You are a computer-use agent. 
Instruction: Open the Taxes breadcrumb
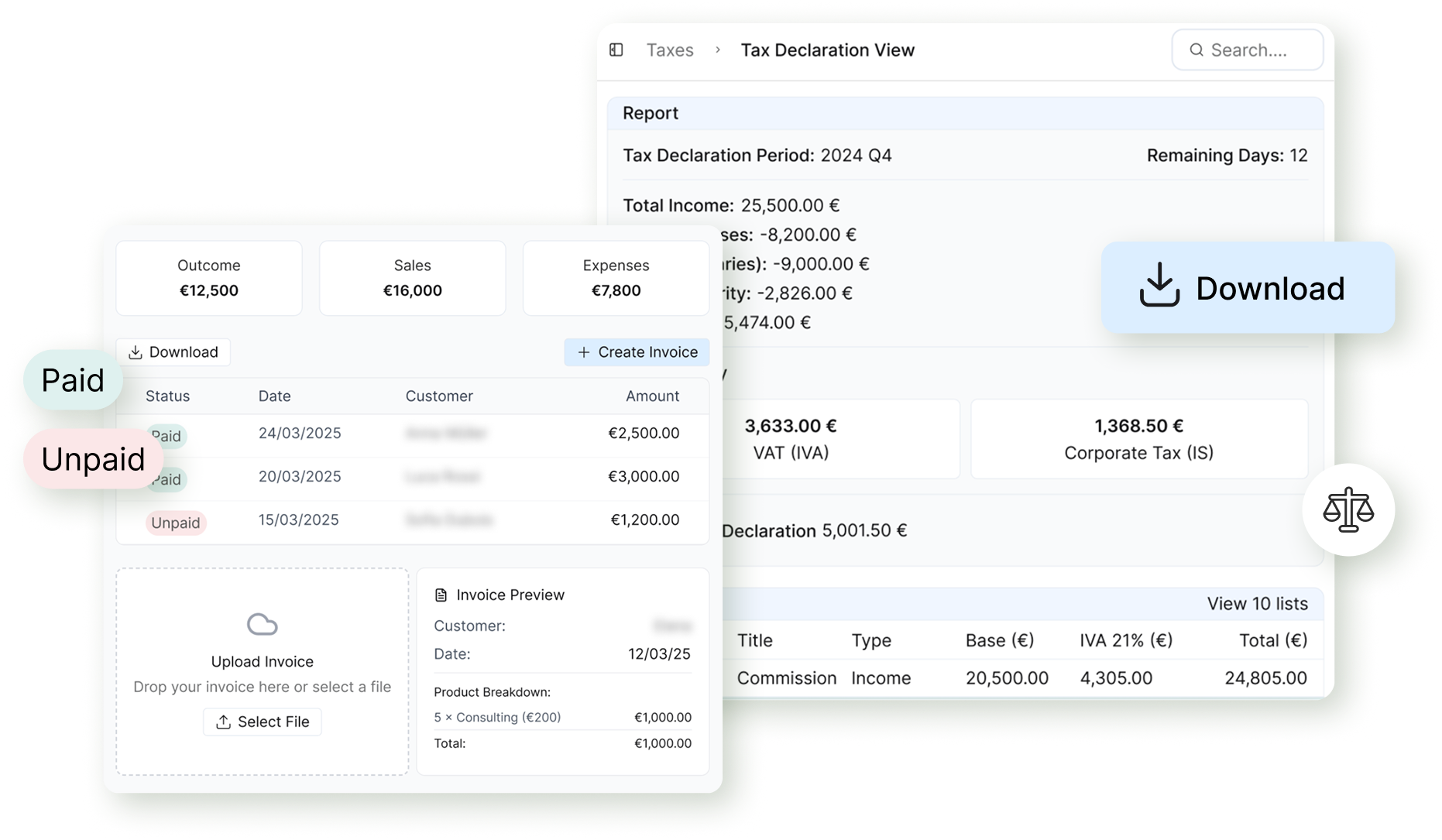(x=670, y=50)
